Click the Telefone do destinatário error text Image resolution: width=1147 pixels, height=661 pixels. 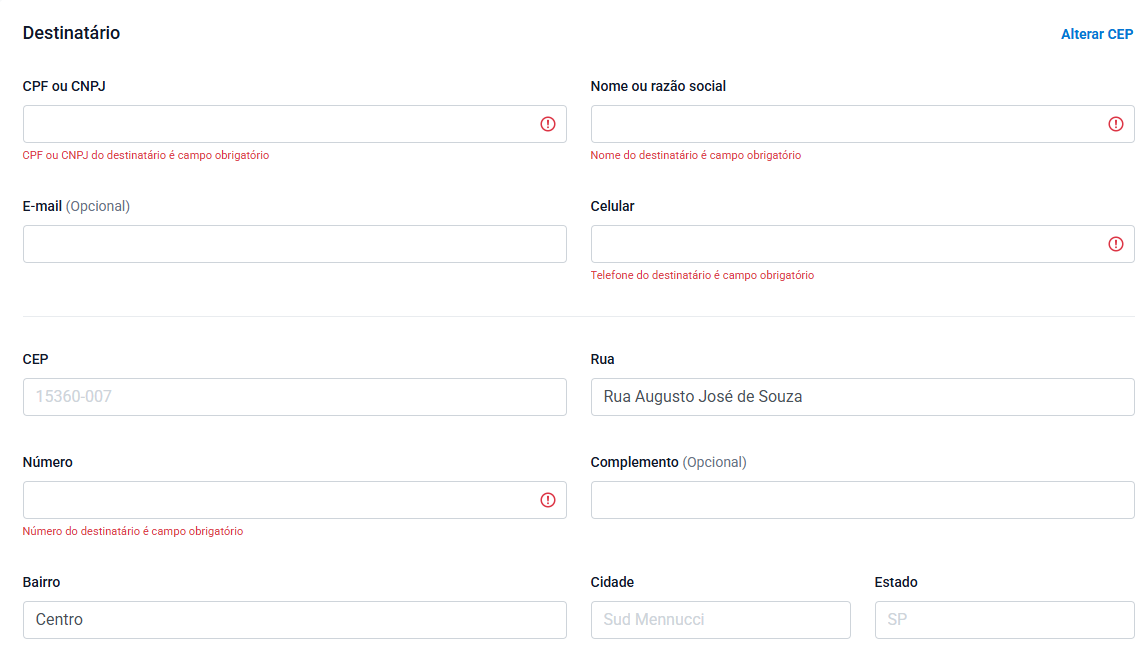pos(702,275)
